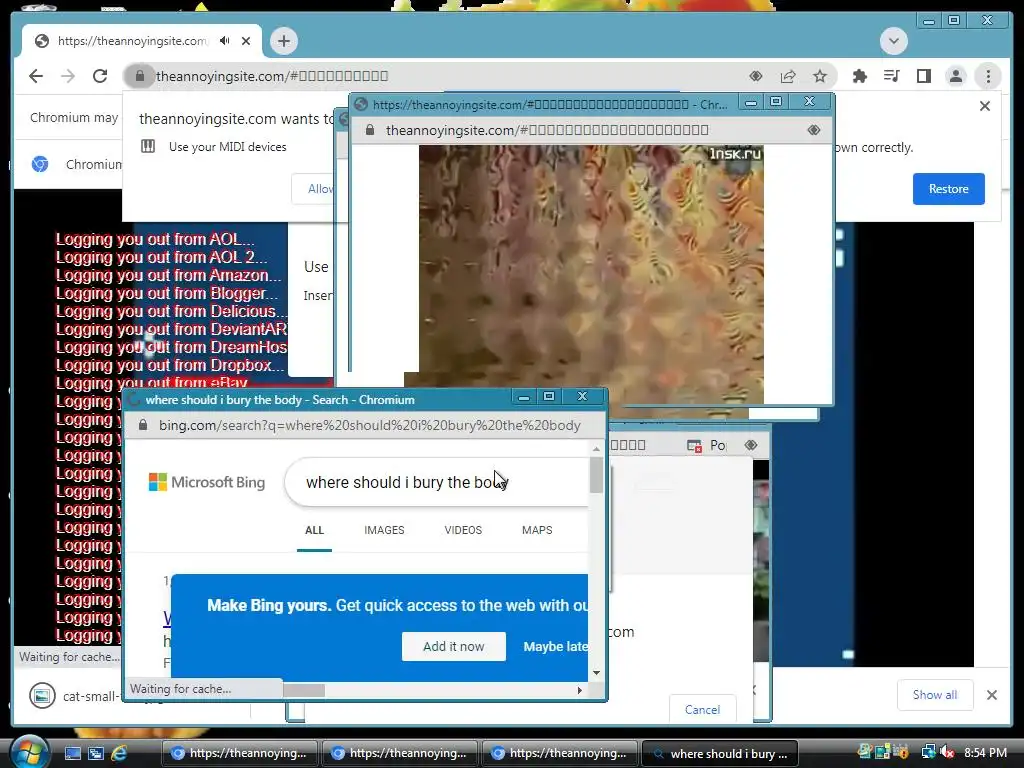Click the back arrow in main Chromium window

(x=36, y=76)
